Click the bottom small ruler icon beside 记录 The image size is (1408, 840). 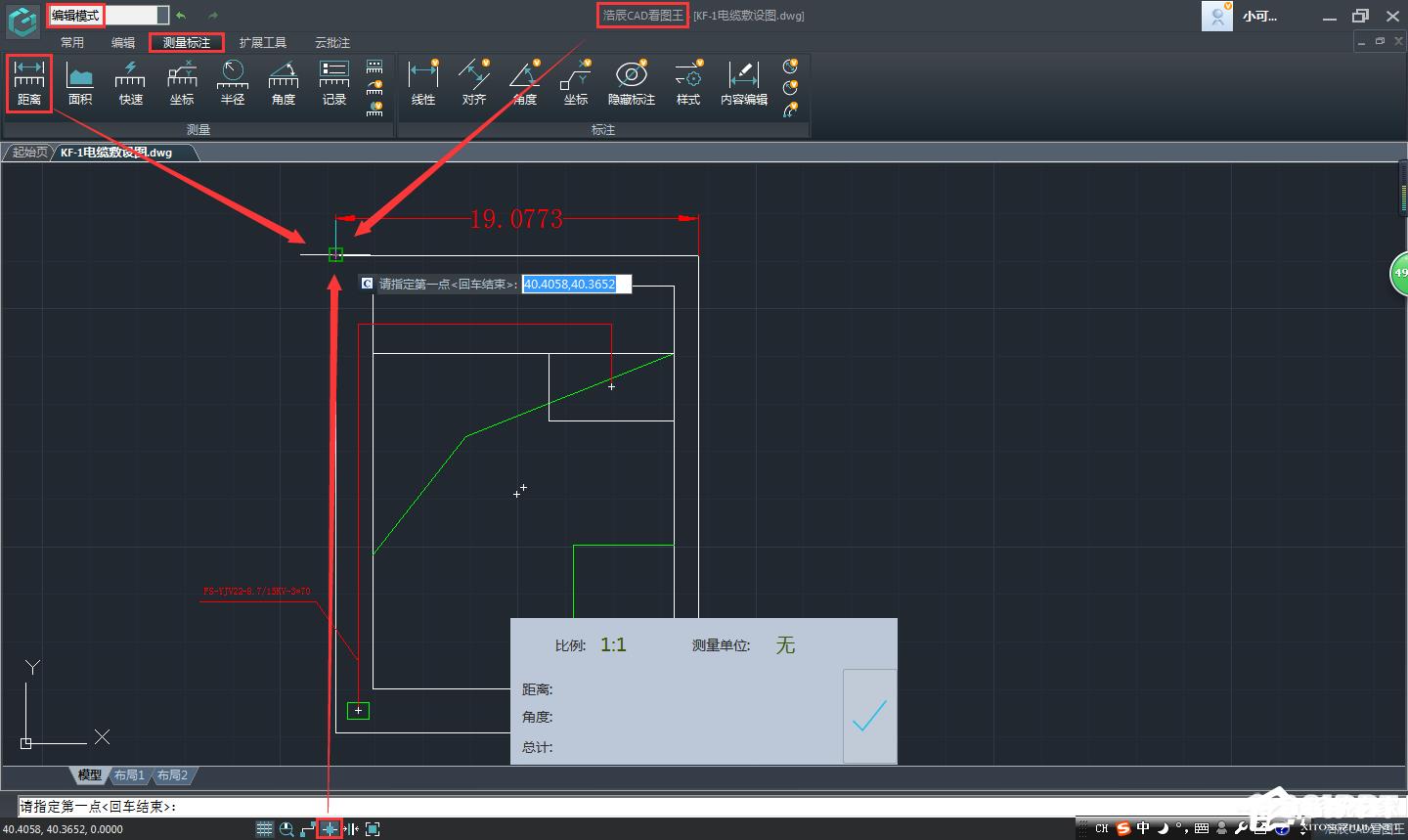click(374, 109)
